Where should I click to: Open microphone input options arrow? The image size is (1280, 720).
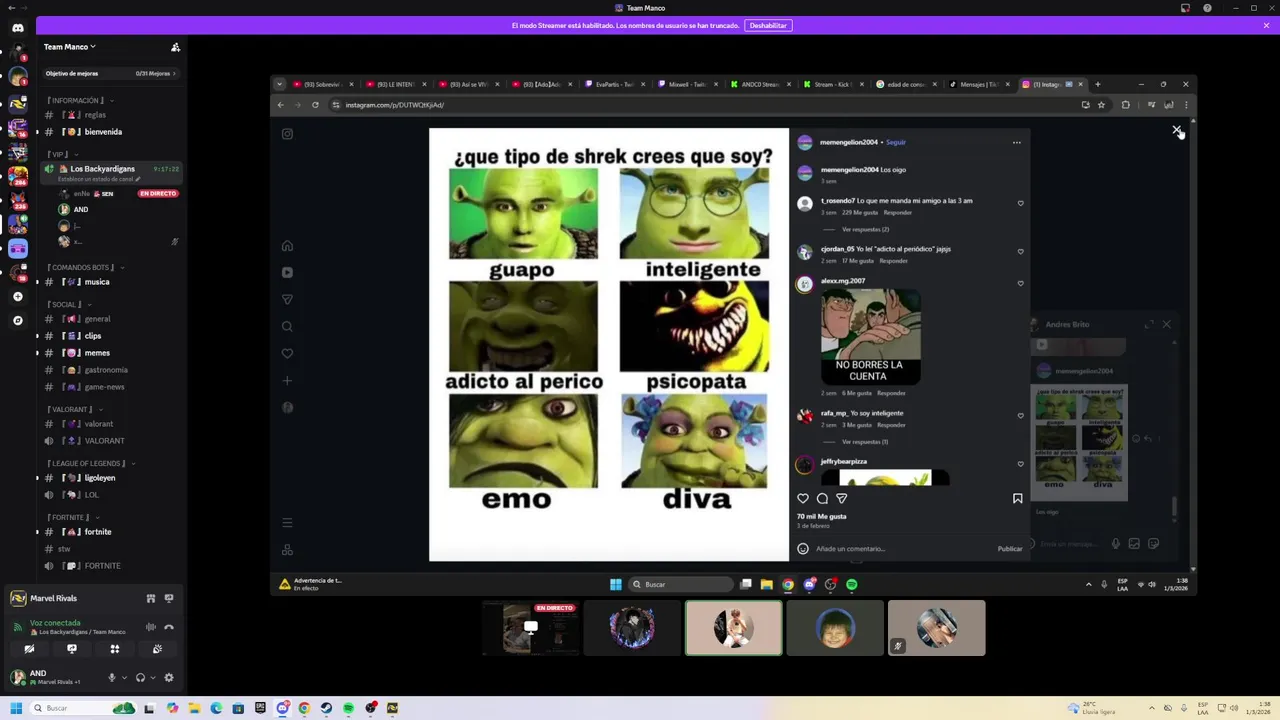tap(124, 677)
